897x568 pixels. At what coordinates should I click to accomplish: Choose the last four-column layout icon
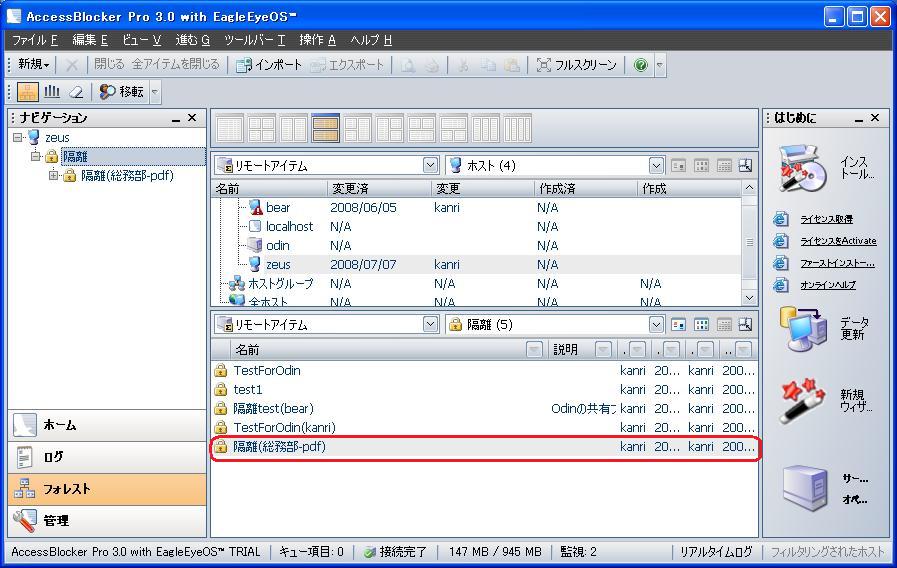[x=518, y=128]
